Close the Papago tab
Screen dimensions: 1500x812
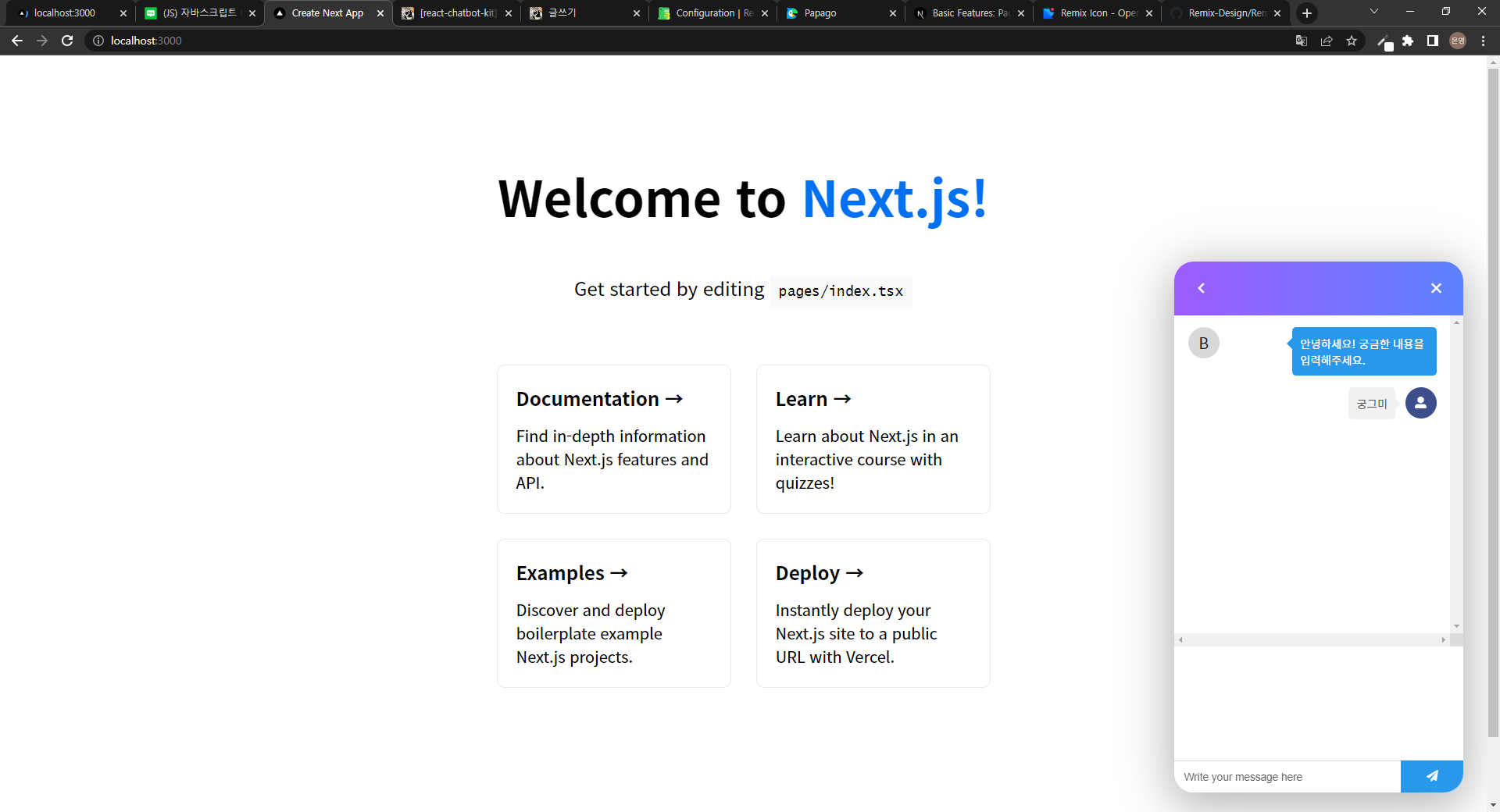(893, 13)
